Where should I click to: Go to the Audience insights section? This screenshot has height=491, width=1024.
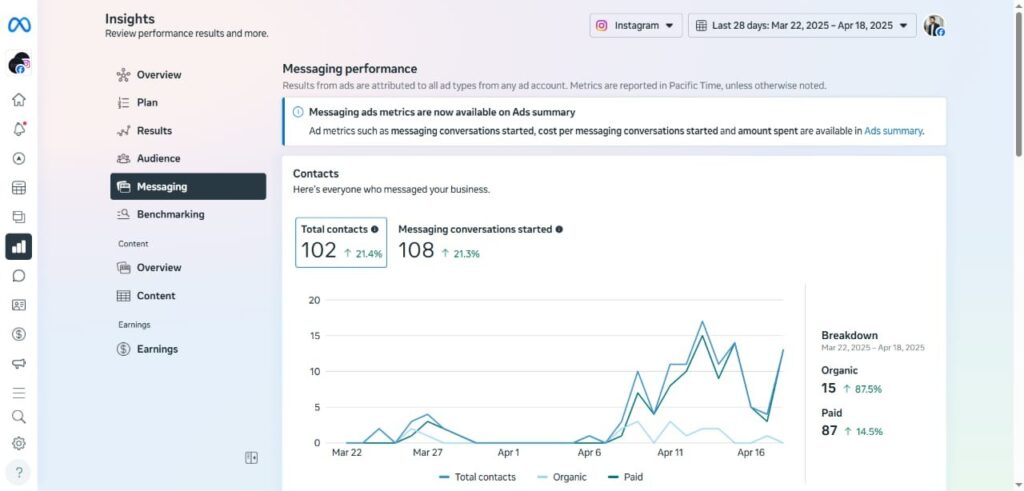pos(158,158)
